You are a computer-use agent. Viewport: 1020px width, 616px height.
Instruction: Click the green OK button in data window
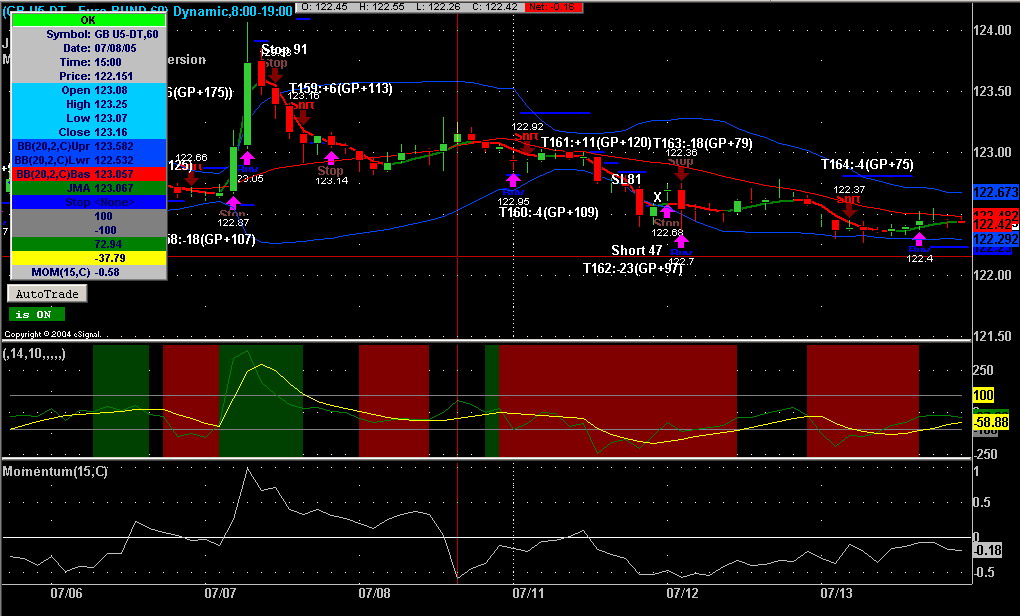coord(88,20)
